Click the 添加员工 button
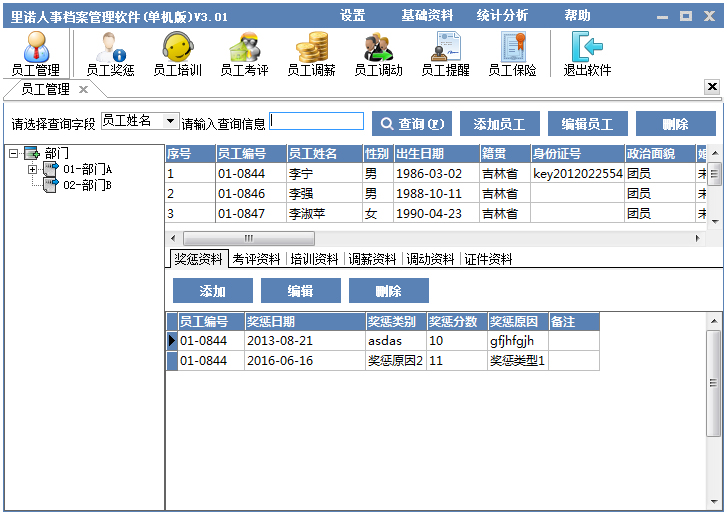This screenshot has width=727, height=514. coord(500,123)
